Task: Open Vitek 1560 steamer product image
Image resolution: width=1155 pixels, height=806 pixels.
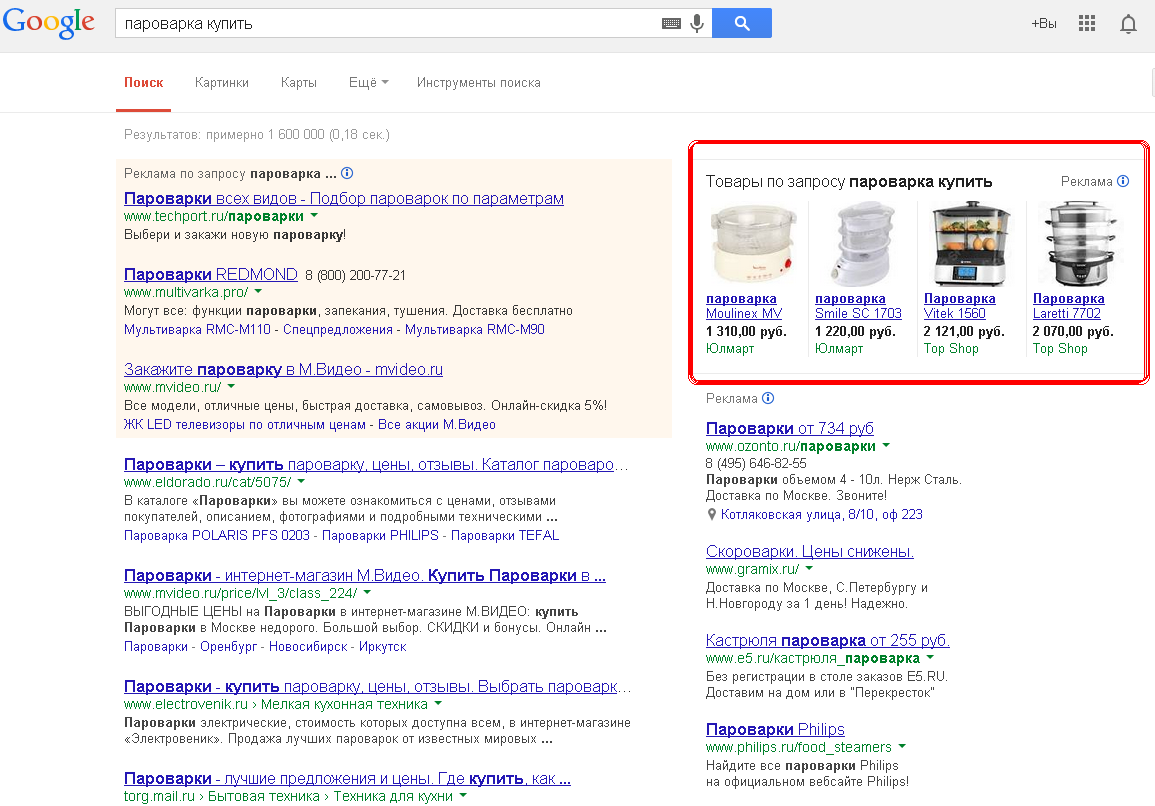Action: pos(970,244)
